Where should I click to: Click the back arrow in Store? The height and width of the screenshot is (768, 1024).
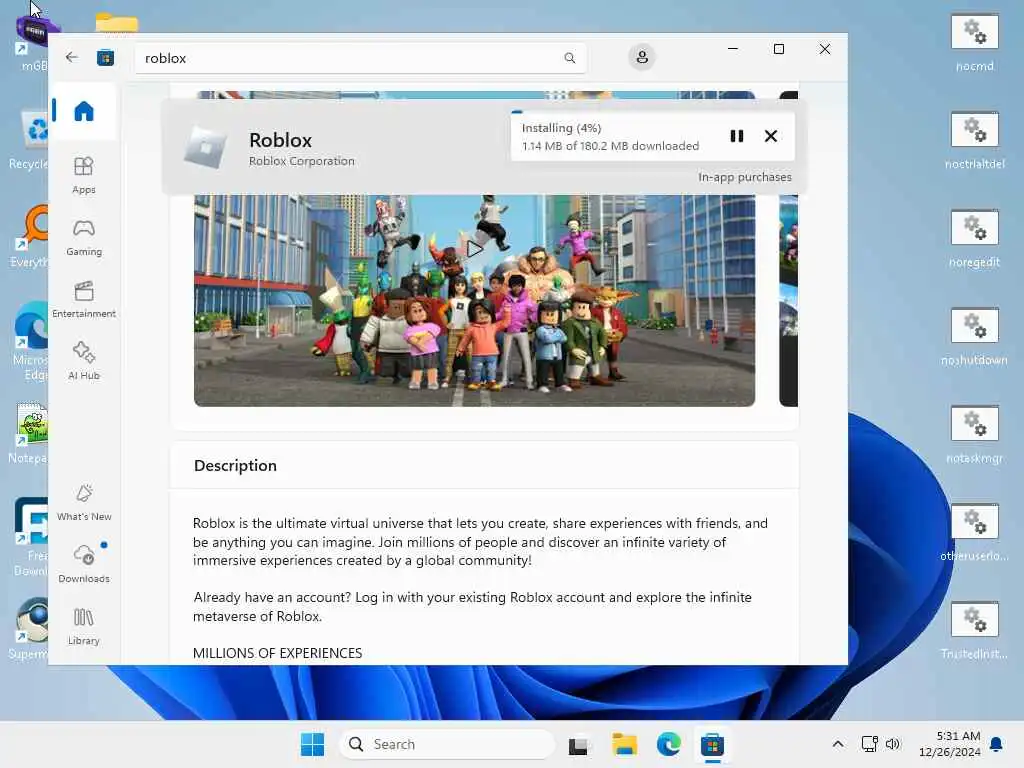[72, 57]
